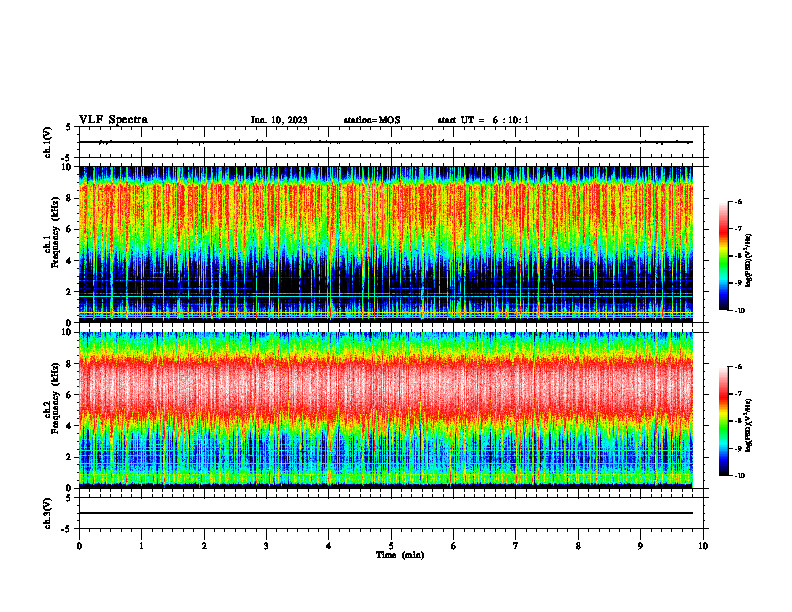Viewport: 792px width, 612px height.
Task: Click inside the ch.2 spectrogram panel
Action: [386, 410]
